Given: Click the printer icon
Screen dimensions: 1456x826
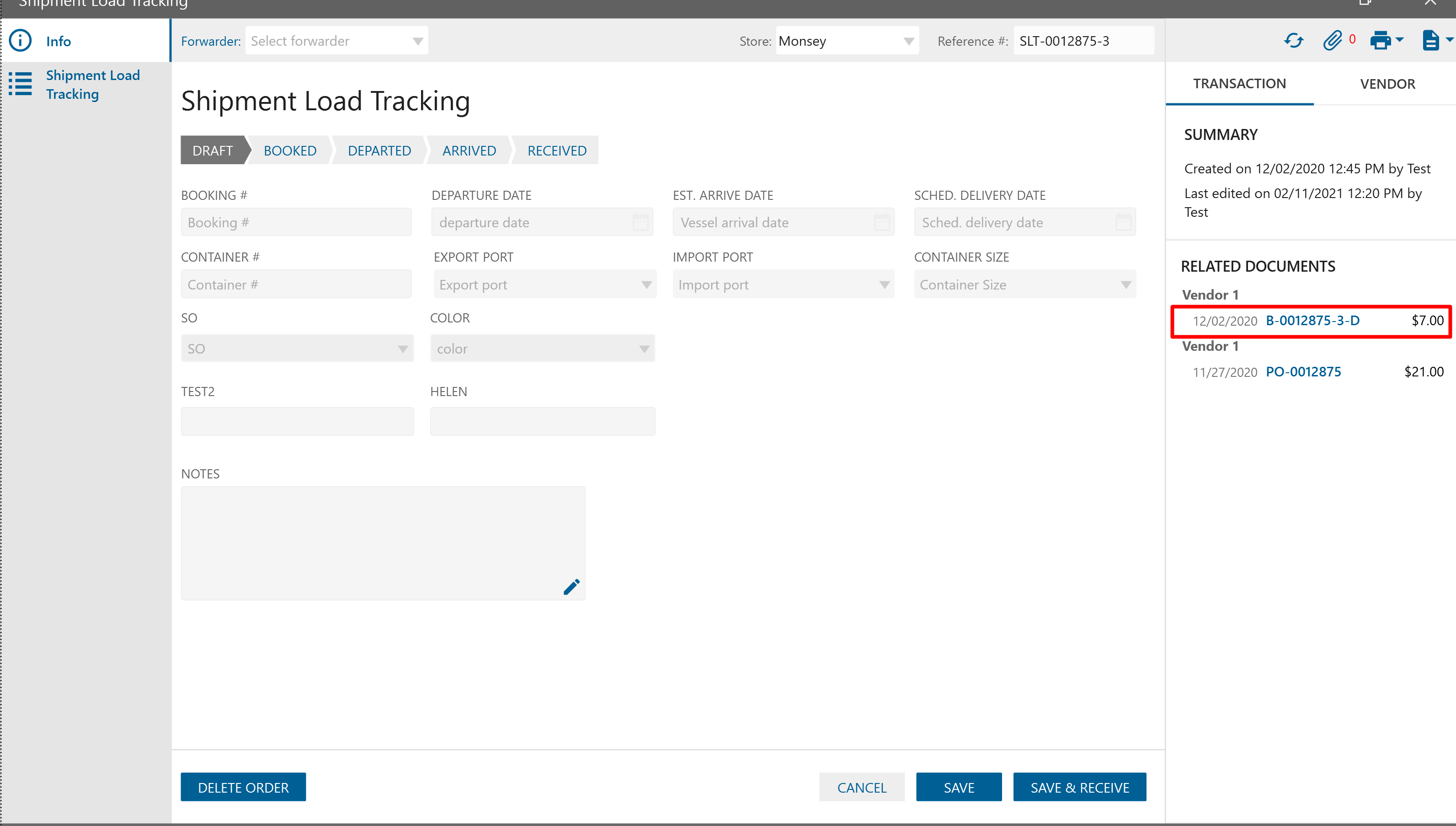Looking at the screenshot, I should pyautogui.click(x=1380, y=41).
